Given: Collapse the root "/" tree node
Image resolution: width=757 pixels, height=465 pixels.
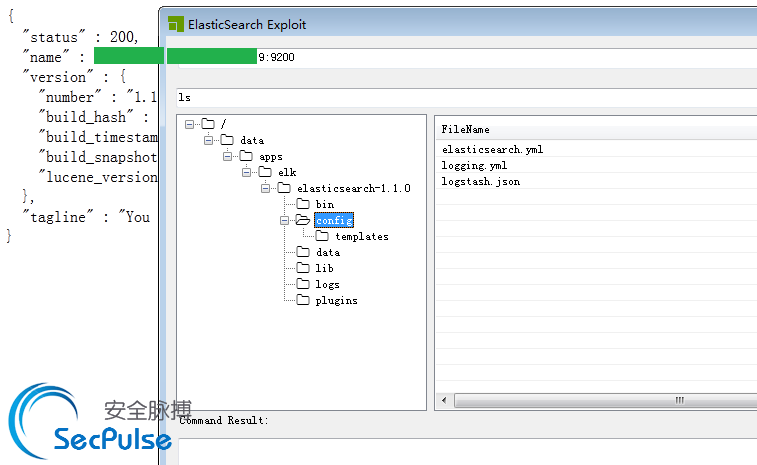Looking at the screenshot, I should coord(189,125).
